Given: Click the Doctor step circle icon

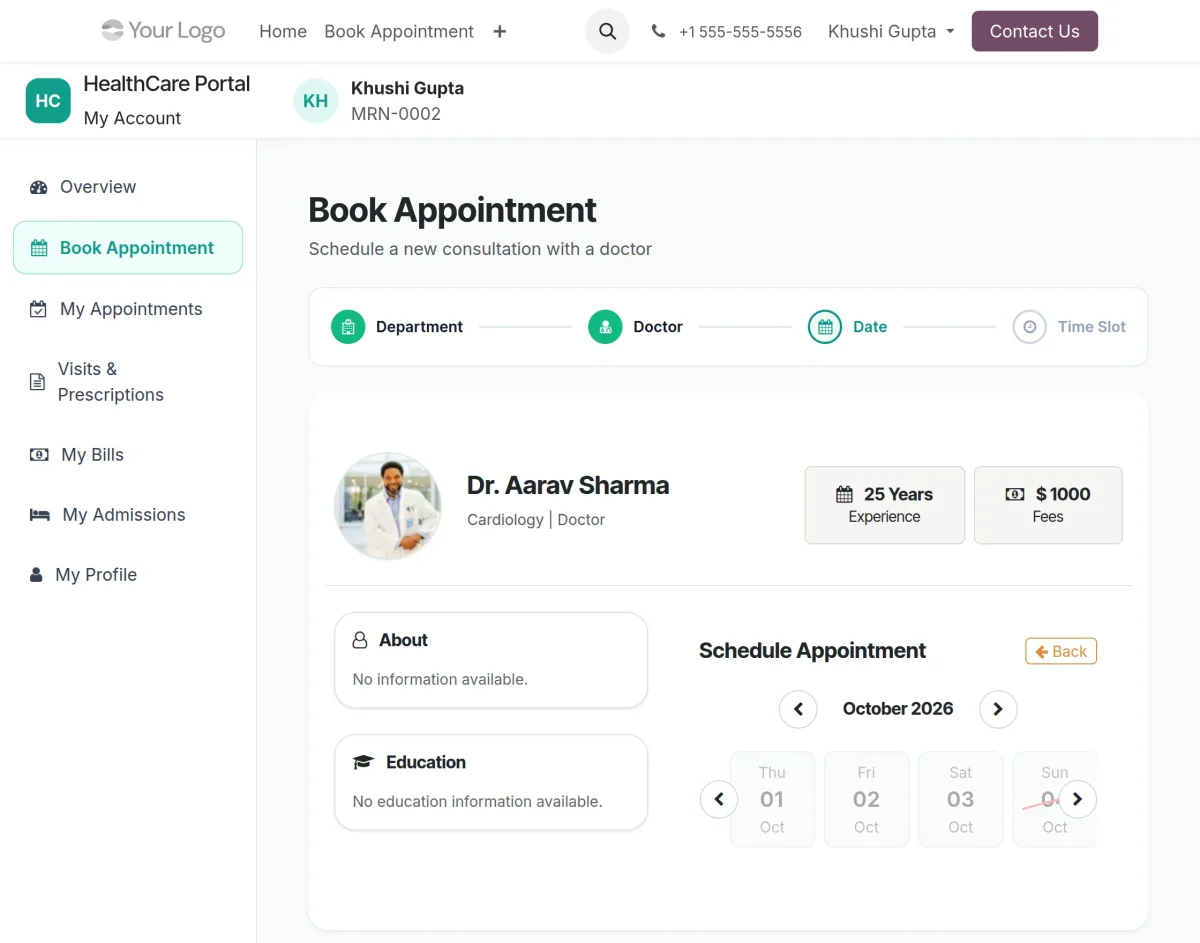Looking at the screenshot, I should 605,327.
